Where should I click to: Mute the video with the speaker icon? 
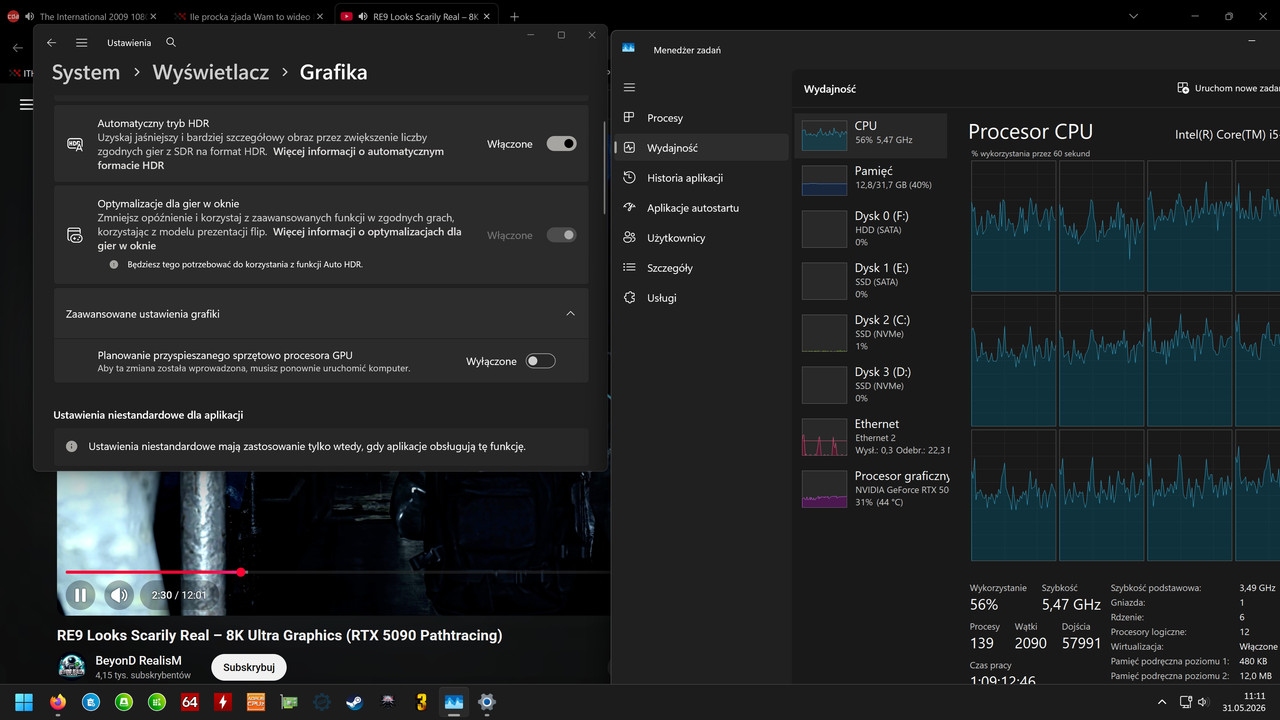tap(119, 595)
